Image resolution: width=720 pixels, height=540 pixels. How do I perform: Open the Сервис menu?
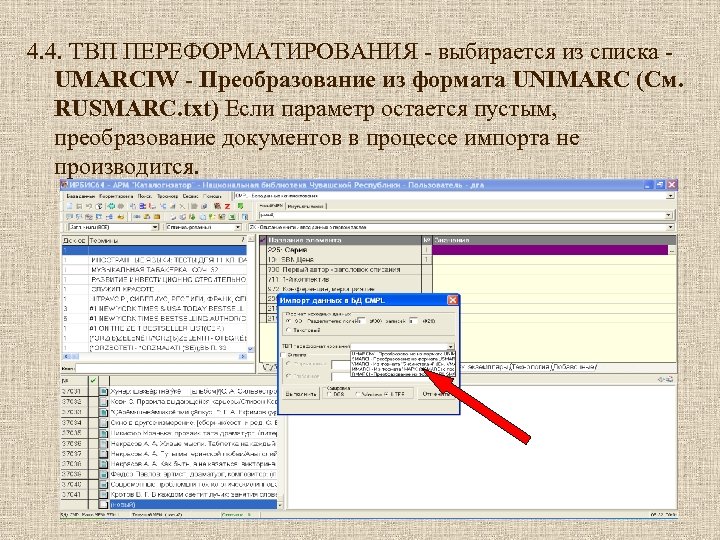coord(191,196)
